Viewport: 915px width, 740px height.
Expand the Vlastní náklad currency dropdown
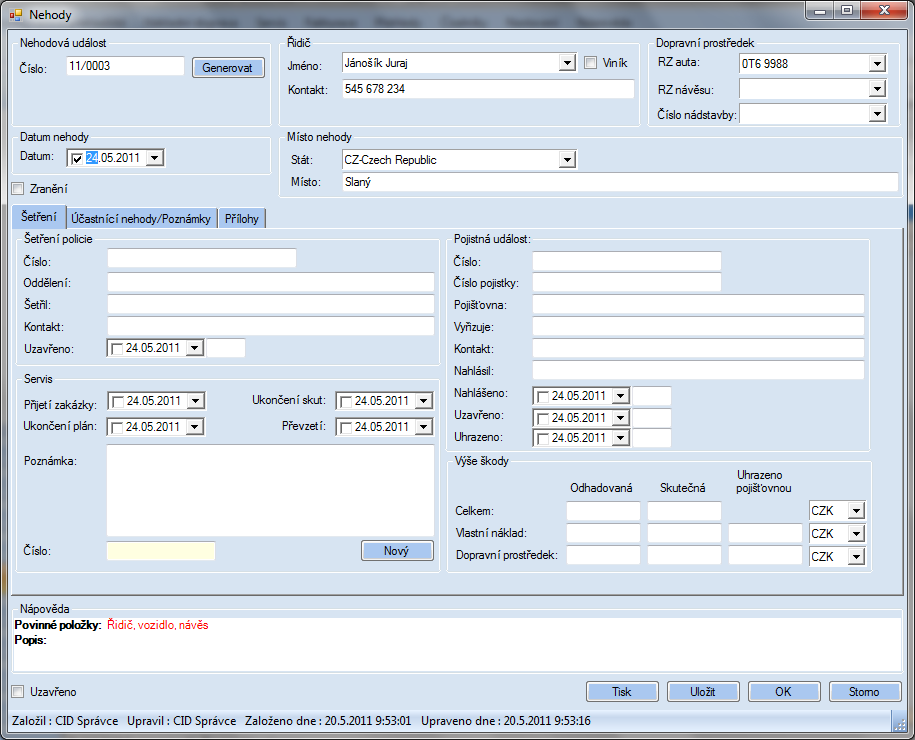(x=856, y=533)
